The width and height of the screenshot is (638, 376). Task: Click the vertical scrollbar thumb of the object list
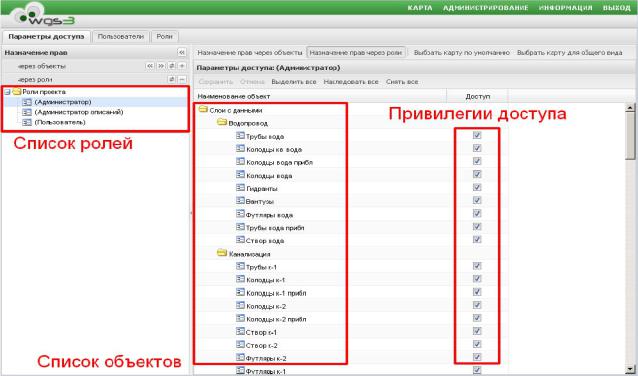click(x=630, y=136)
